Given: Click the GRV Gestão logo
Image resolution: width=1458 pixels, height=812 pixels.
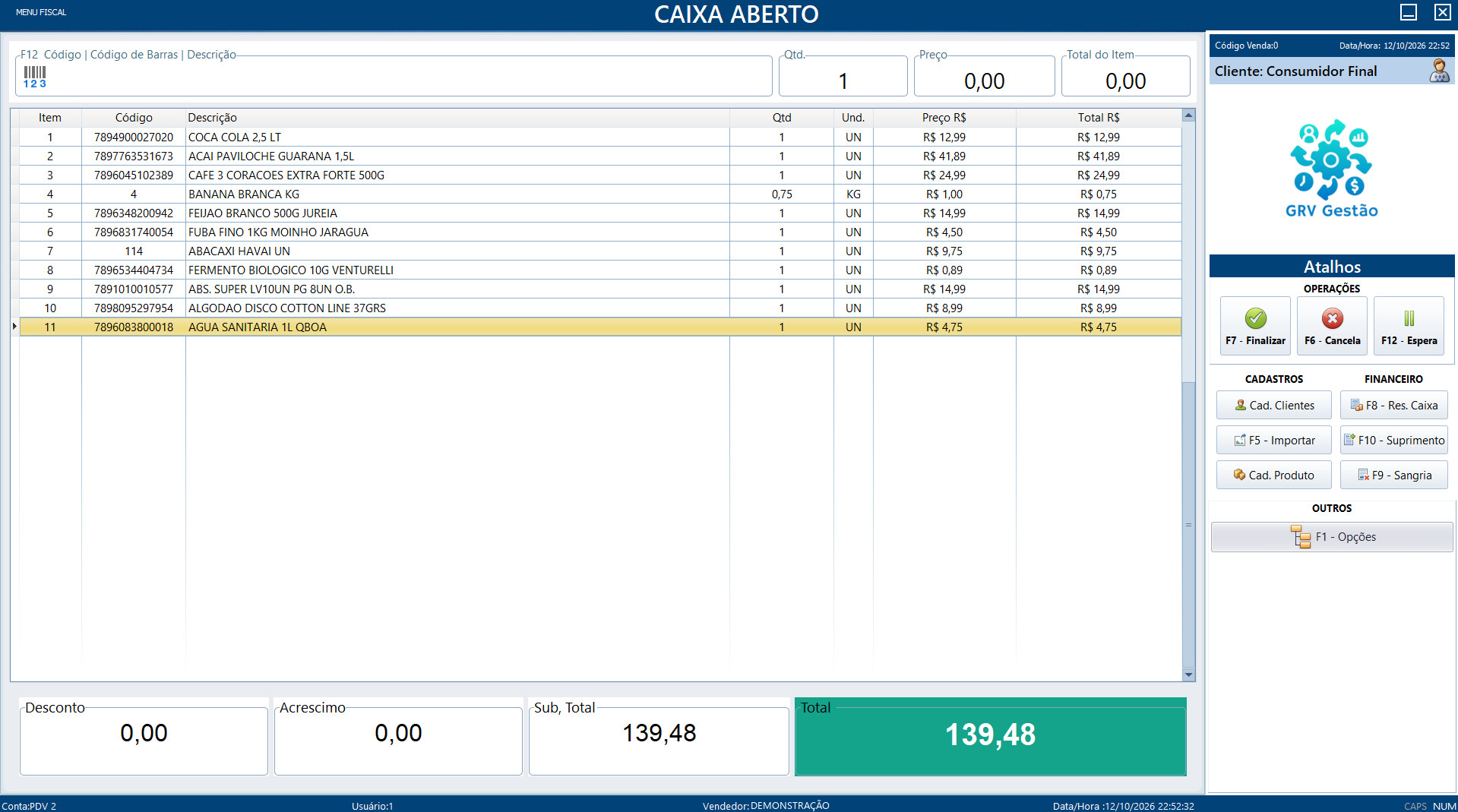Looking at the screenshot, I should pos(1331,169).
